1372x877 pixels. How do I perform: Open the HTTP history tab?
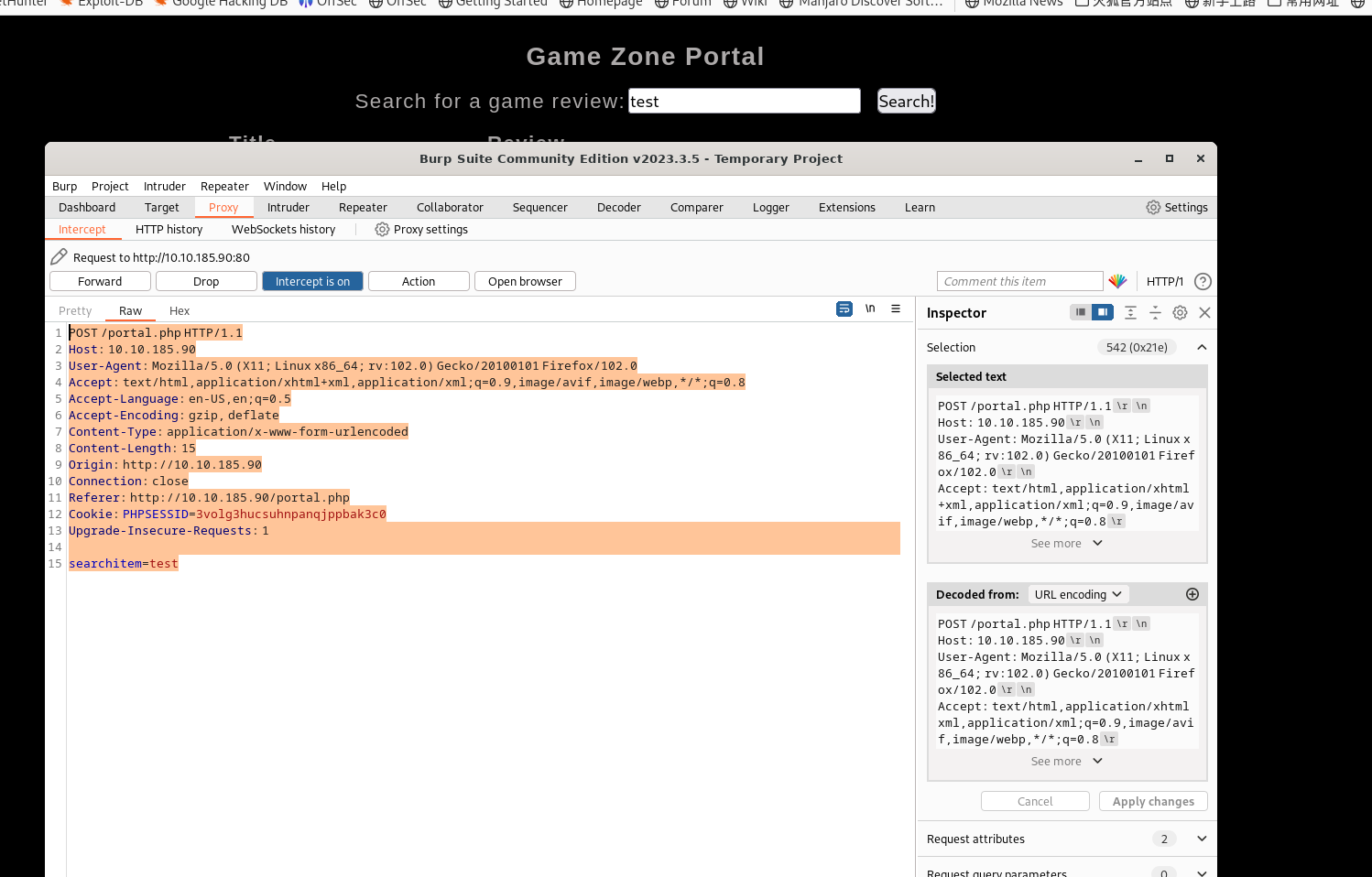pyautogui.click(x=169, y=230)
